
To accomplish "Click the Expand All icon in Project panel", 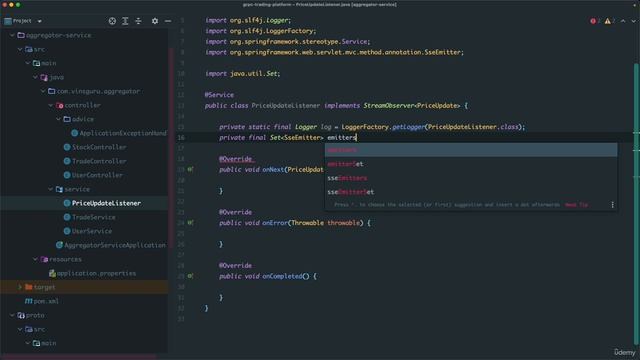I will click(x=125, y=21).
